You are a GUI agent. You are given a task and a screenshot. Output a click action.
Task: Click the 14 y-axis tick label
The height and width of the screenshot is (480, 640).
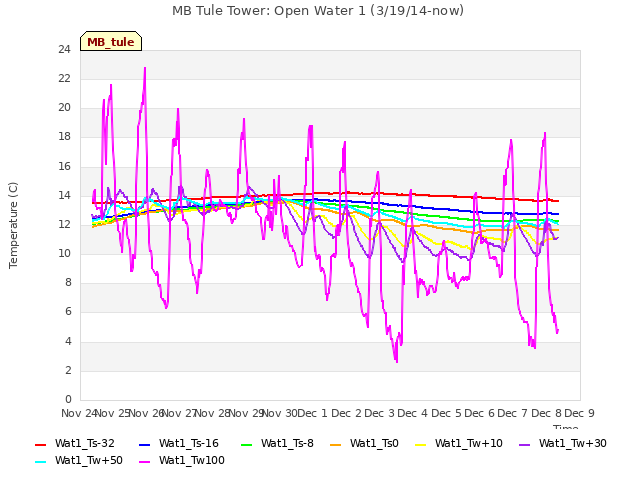click(64, 196)
